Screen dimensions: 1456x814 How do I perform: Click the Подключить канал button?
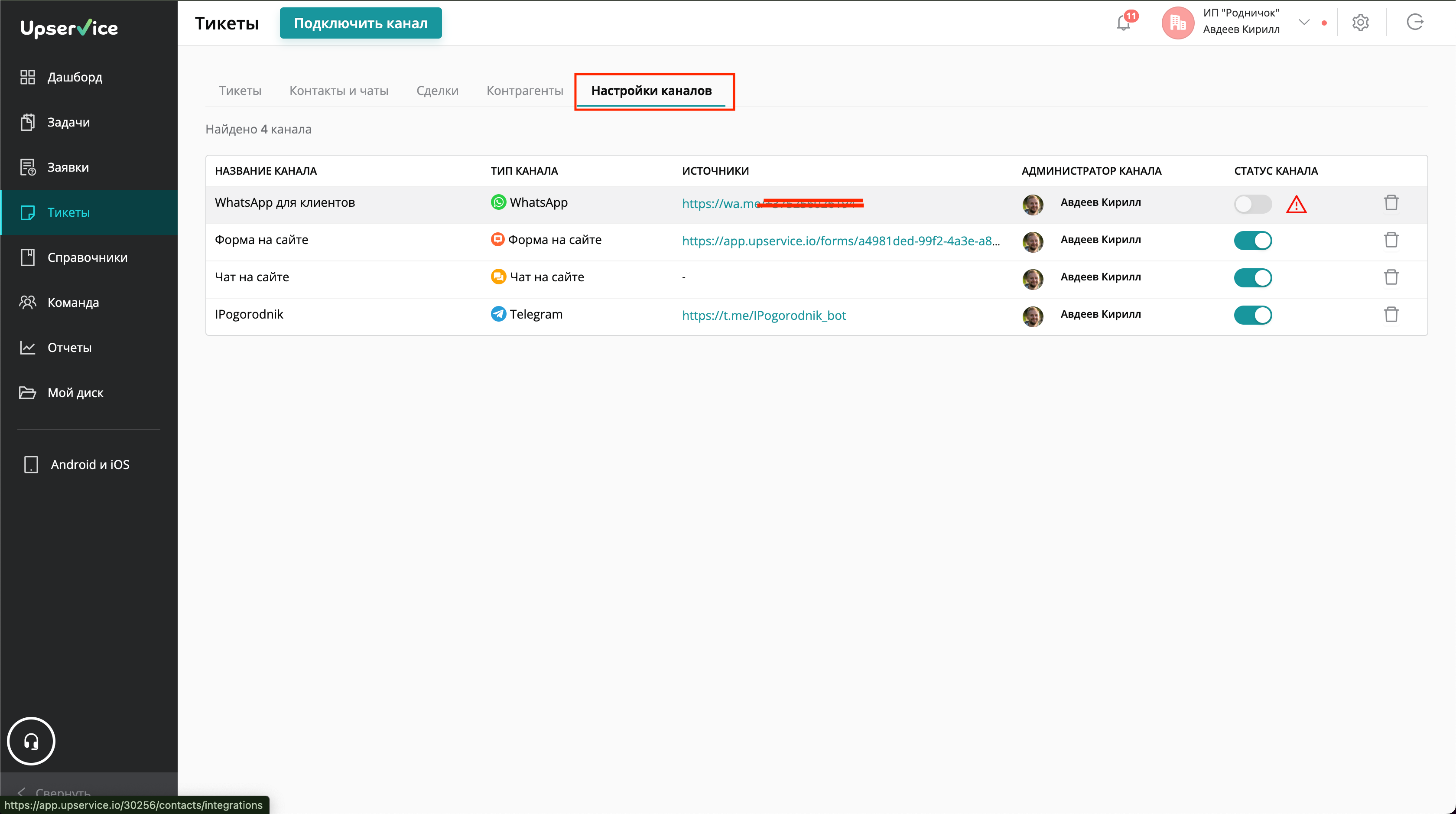click(x=361, y=23)
